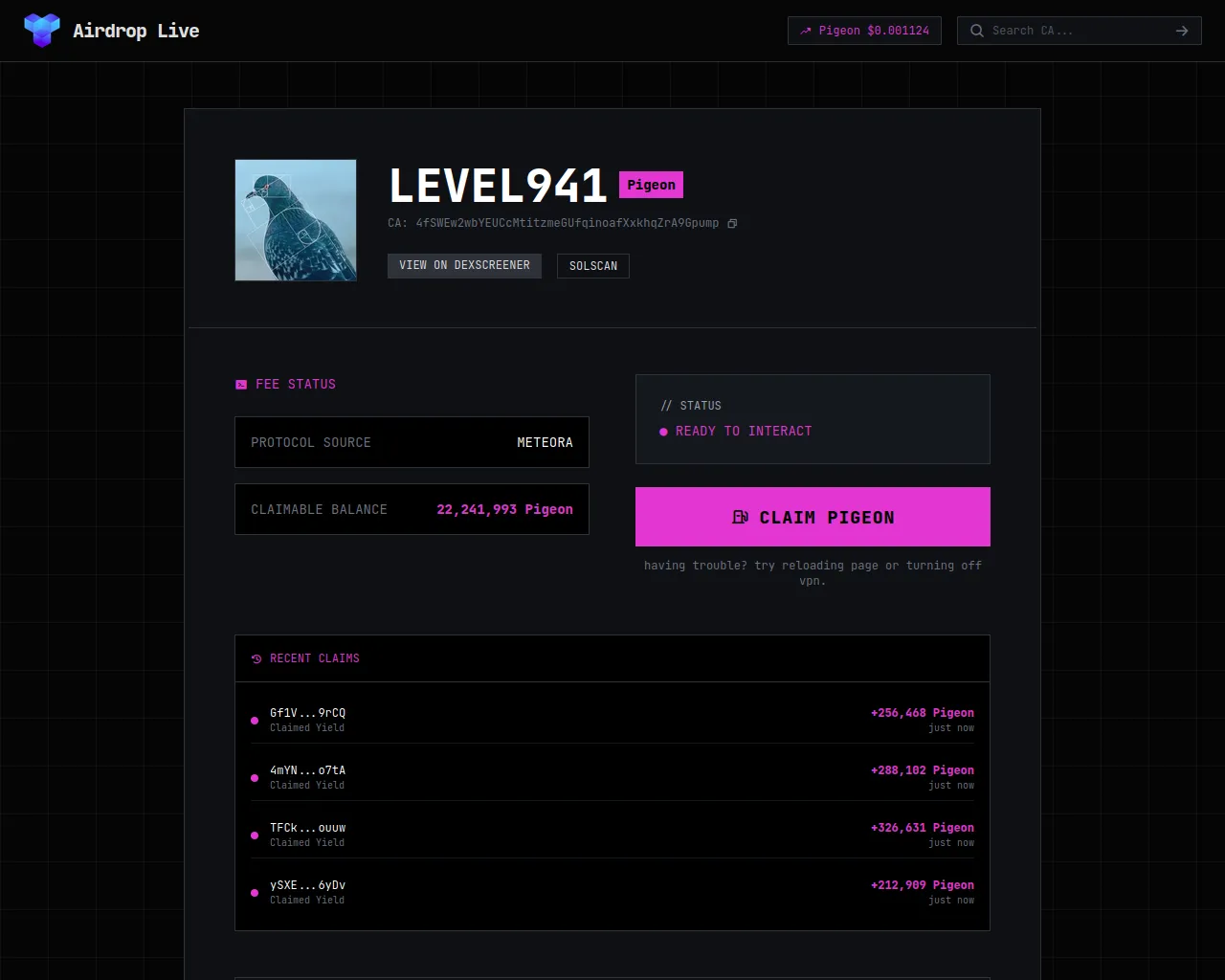Click the Fee Status heading text
The height and width of the screenshot is (980, 1225).
(x=296, y=385)
